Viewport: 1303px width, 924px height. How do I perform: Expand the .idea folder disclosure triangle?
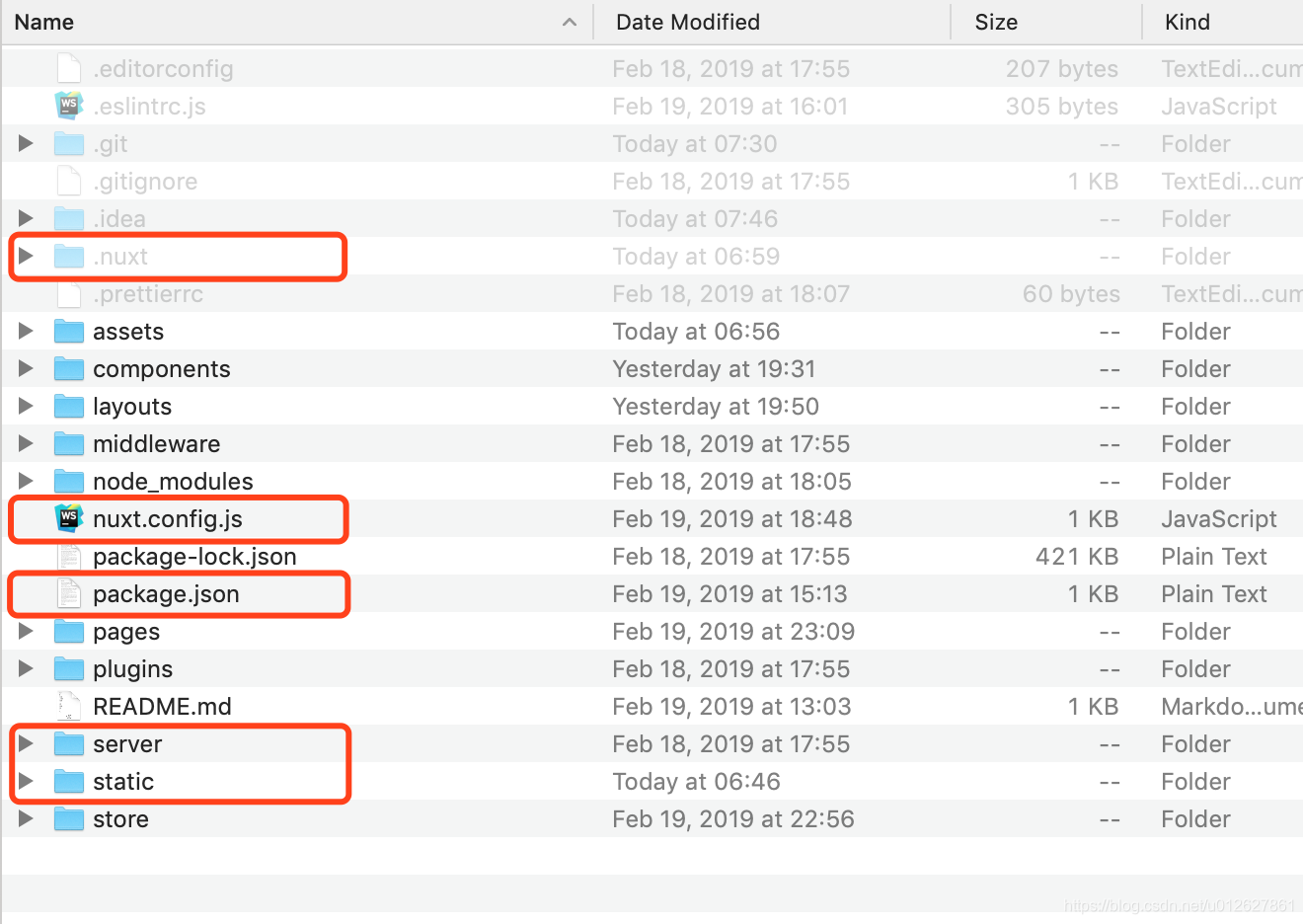click(x=26, y=218)
